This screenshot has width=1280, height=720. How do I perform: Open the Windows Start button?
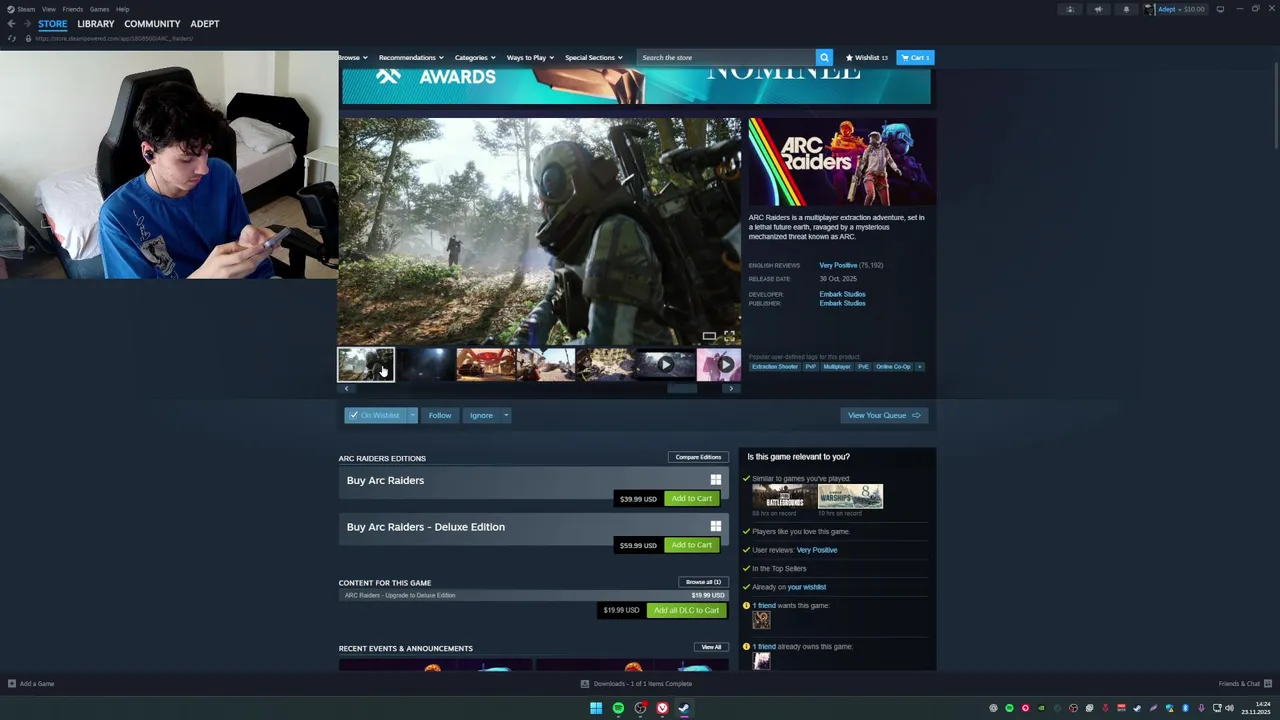[x=596, y=708]
